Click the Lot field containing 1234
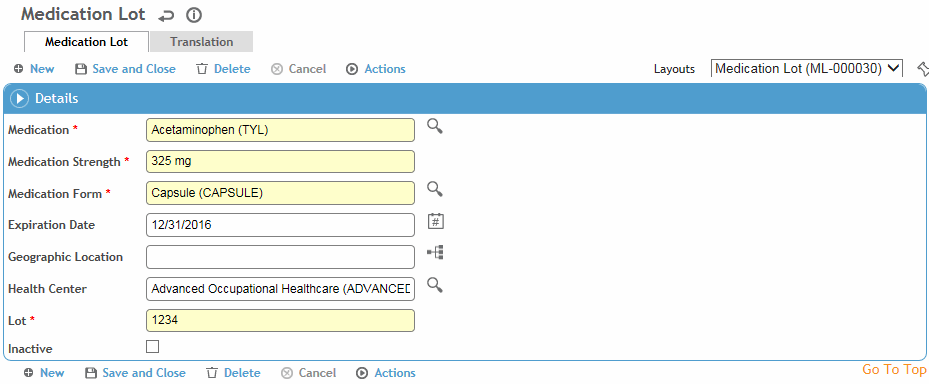Viewport: 929px width, 384px height. [x=280, y=321]
